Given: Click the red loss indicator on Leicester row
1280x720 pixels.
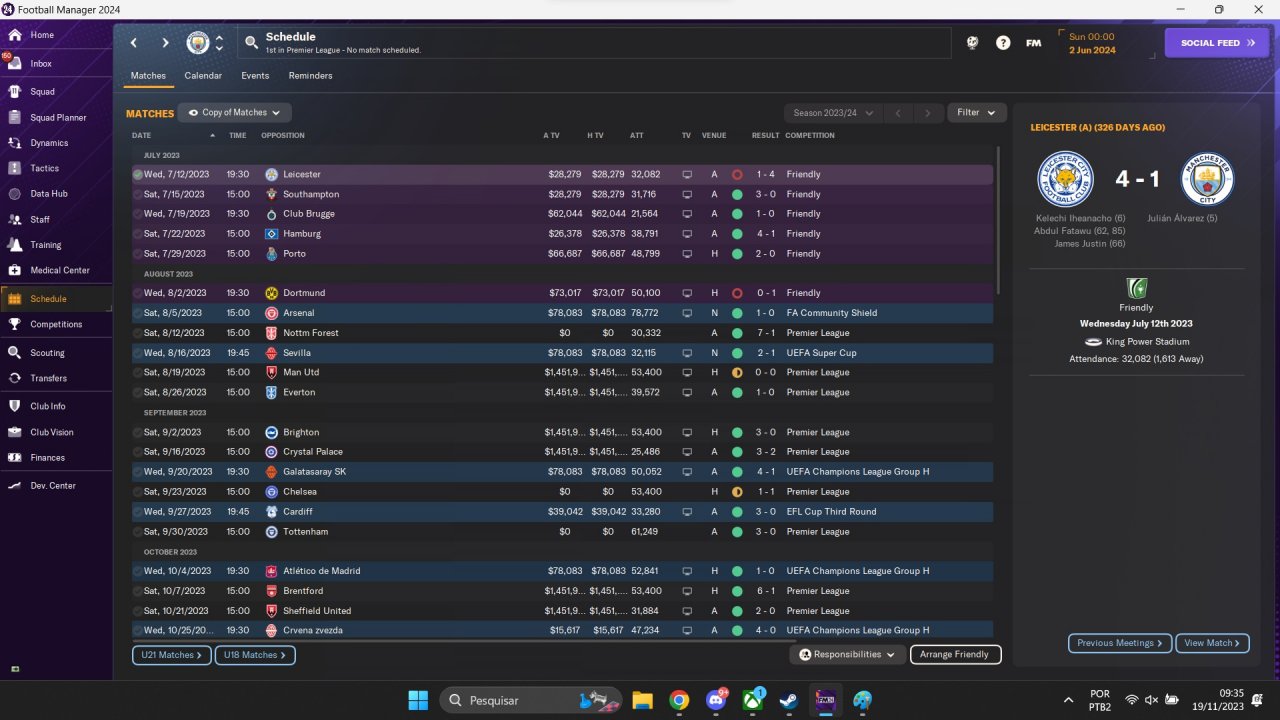Looking at the screenshot, I should [x=737, y=174].
